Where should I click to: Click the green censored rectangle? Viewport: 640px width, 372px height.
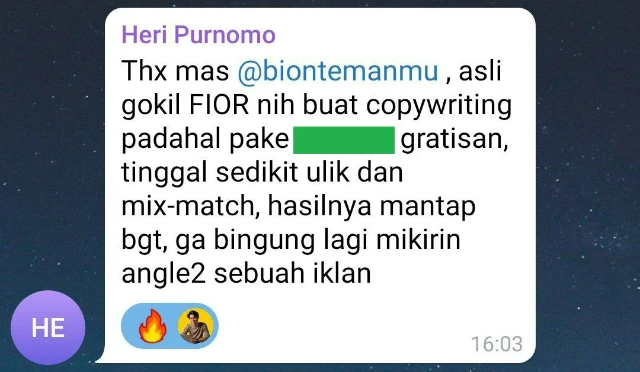point(344,140)
